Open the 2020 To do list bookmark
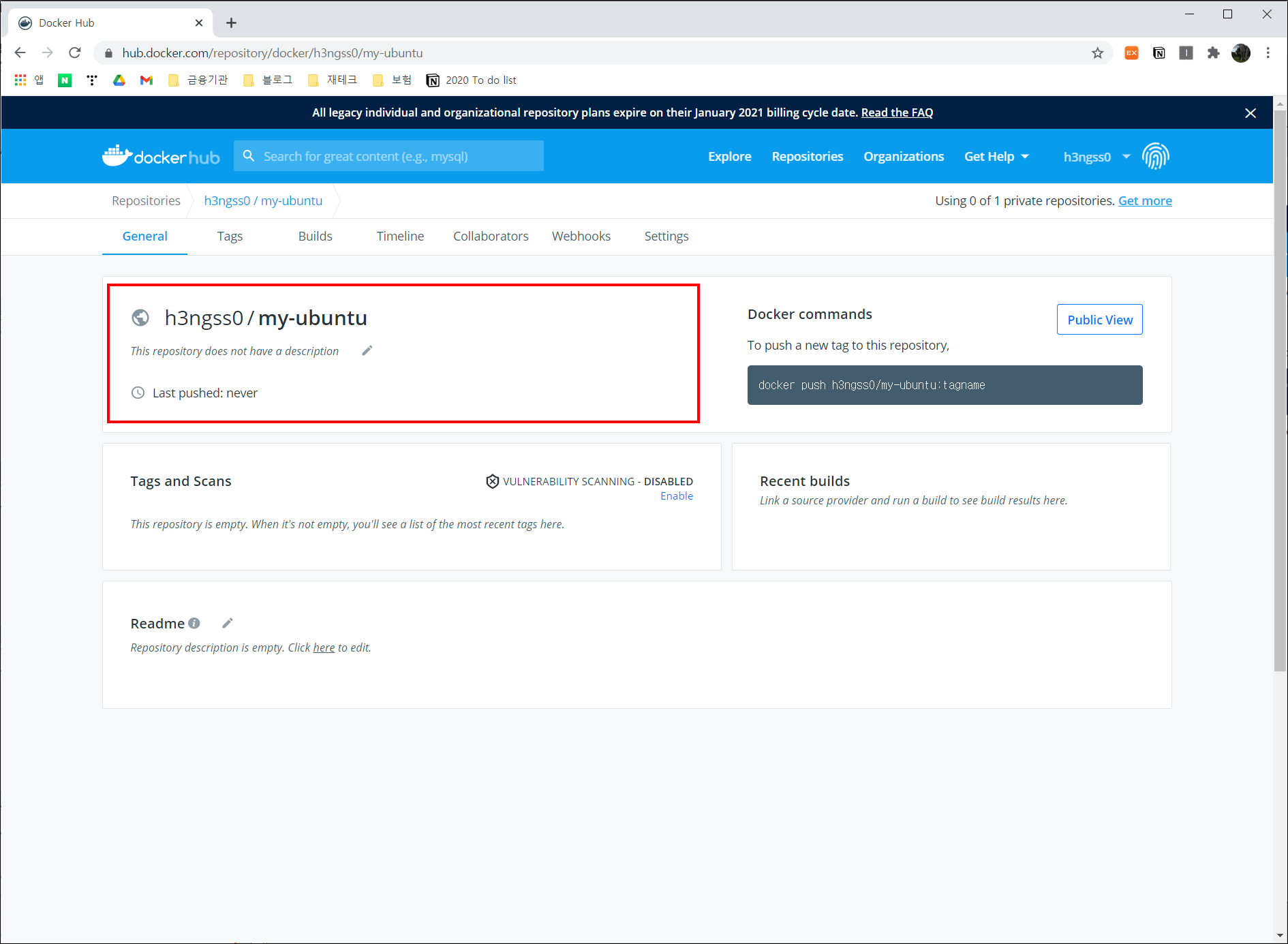Viewport: 1288px width, 944px height. [472, 80]
